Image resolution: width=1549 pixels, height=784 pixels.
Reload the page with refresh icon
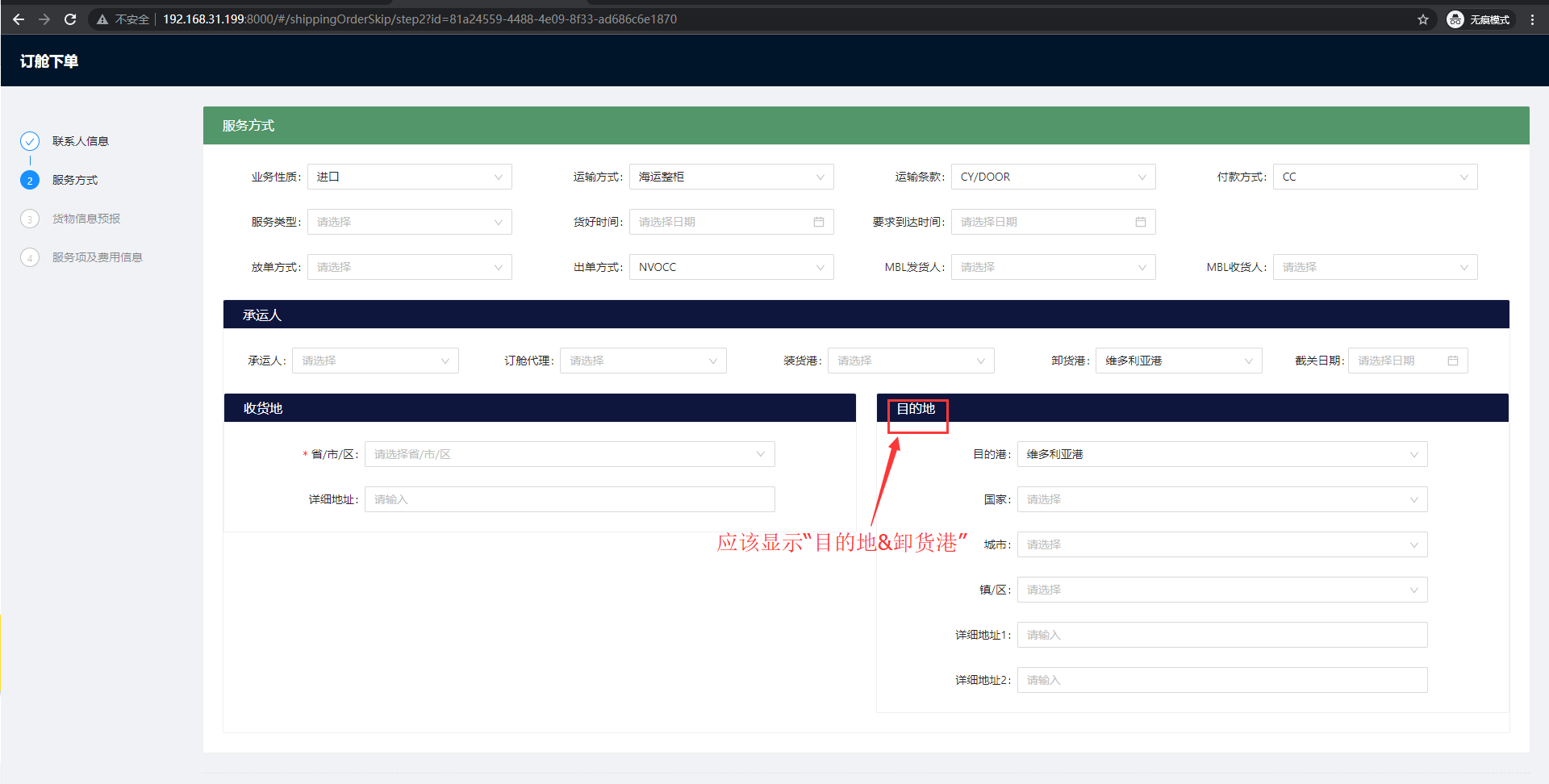(x=70, y=19)
